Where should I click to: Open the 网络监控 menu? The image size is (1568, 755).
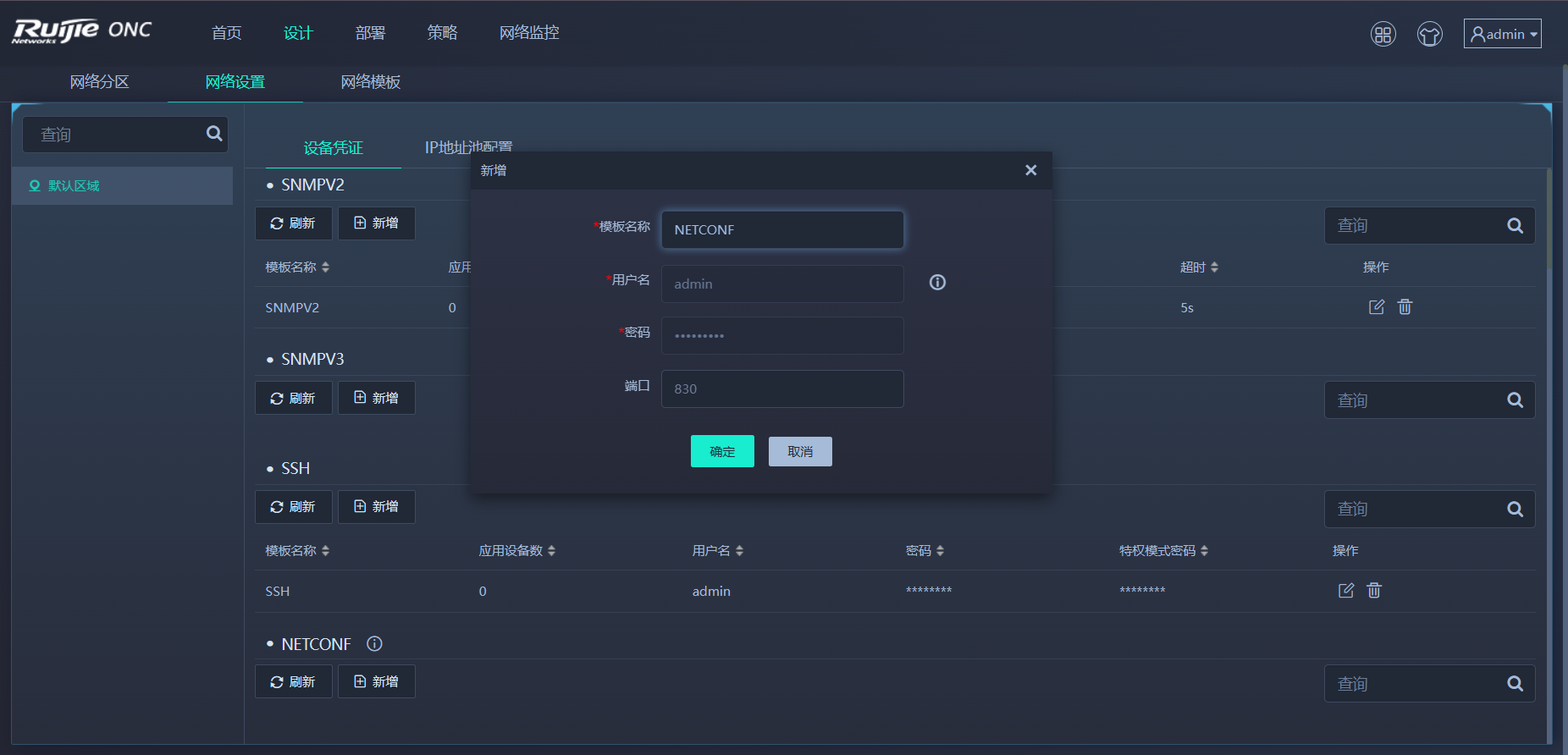click(x=529, y=33)
